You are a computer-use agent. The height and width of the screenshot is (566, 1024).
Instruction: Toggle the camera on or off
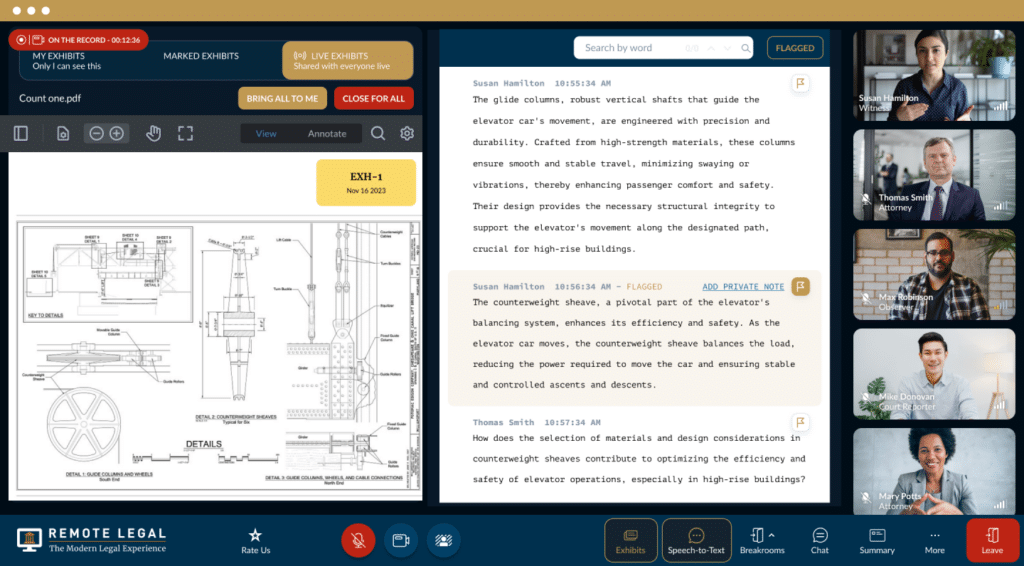click(x=401, y=540)
